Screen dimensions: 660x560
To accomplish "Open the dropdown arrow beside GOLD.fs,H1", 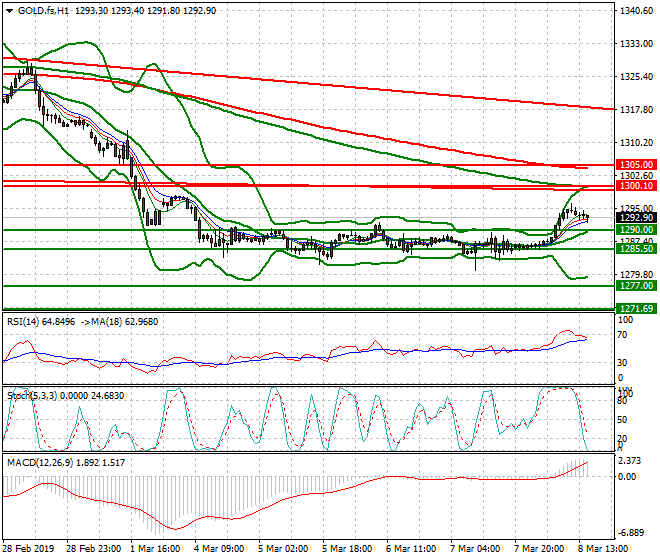I will 7,10.
